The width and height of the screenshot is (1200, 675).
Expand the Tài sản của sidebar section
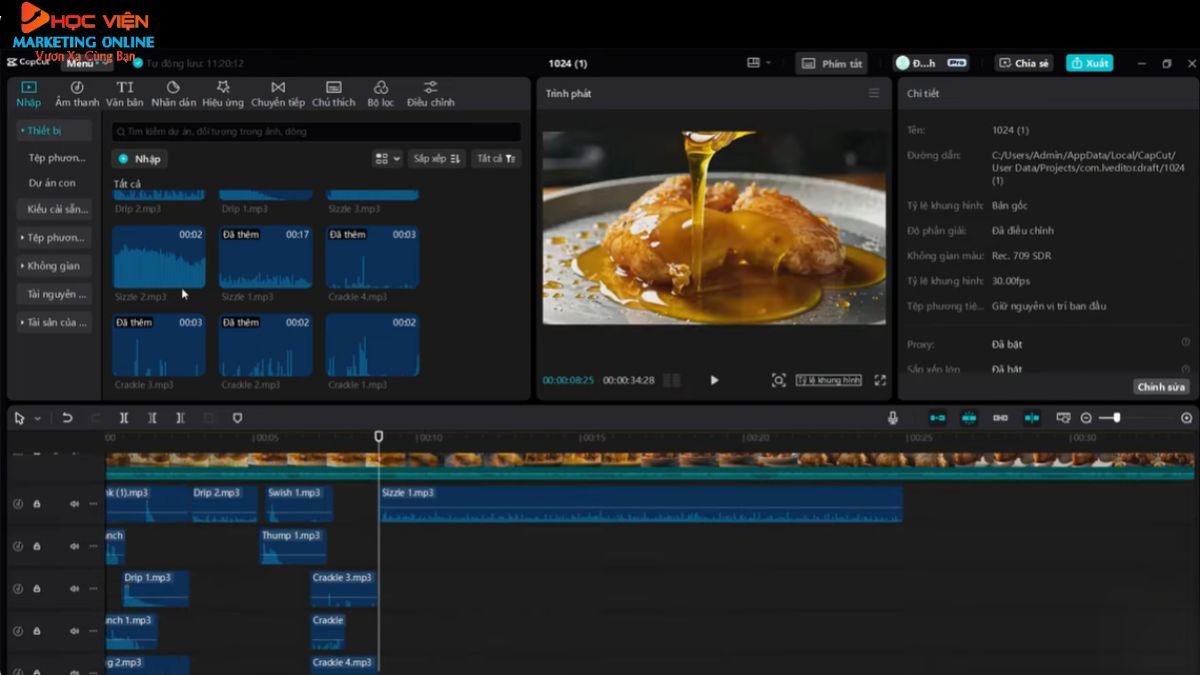[54, 322]
